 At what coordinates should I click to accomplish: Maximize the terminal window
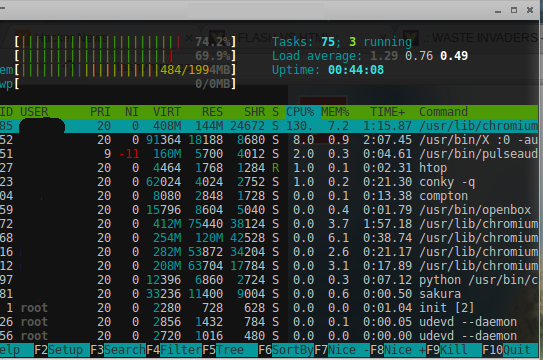[514, 10]
